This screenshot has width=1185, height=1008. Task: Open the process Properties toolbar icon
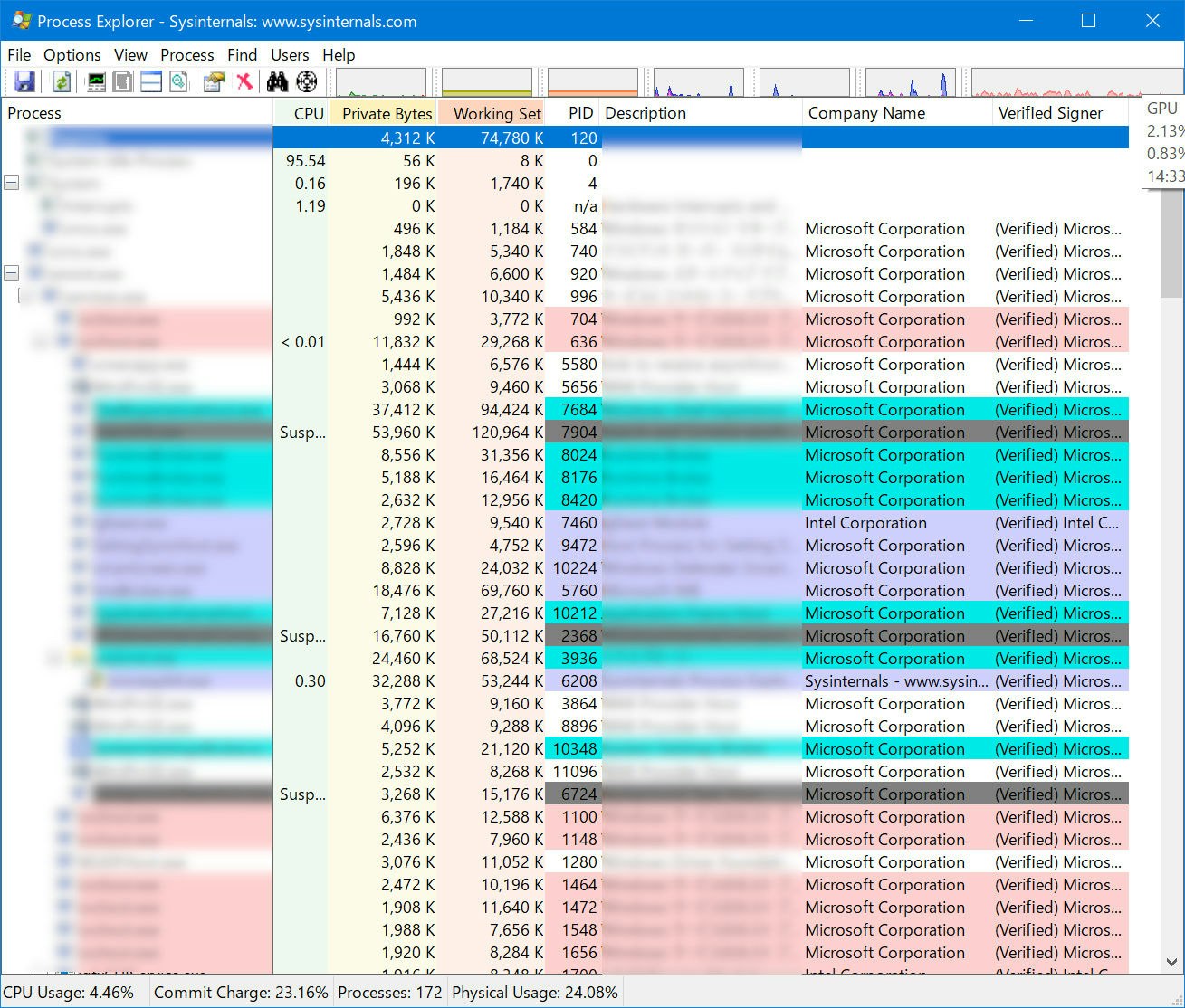[215, 81]
